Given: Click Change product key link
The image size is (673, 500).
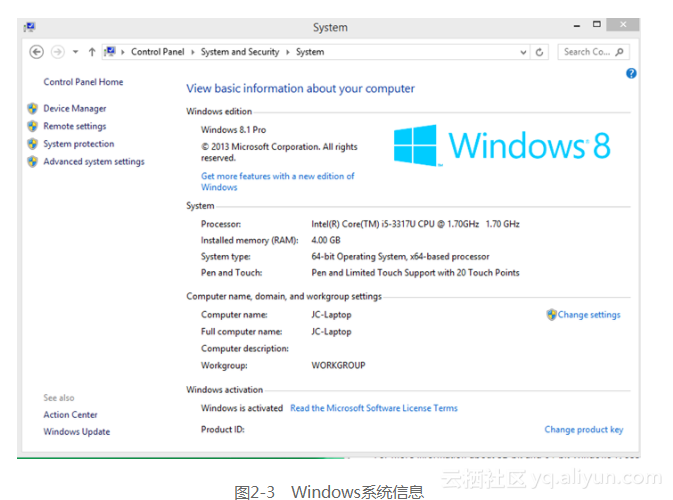Looking at the screenshot, I should [x=584, y=430].
